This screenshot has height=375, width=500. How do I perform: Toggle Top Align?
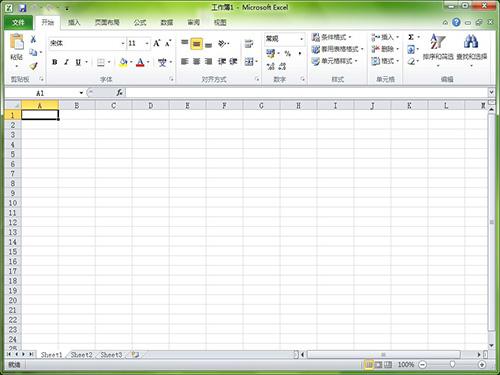pos(185,43)
